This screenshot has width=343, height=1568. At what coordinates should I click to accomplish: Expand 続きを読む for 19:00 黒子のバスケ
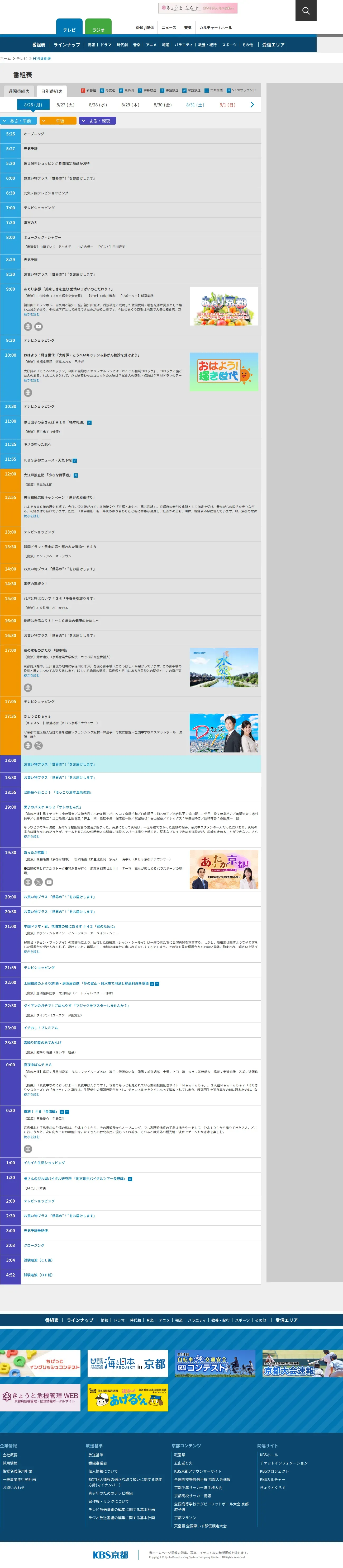pyautogui.click(x=32, y=836)
